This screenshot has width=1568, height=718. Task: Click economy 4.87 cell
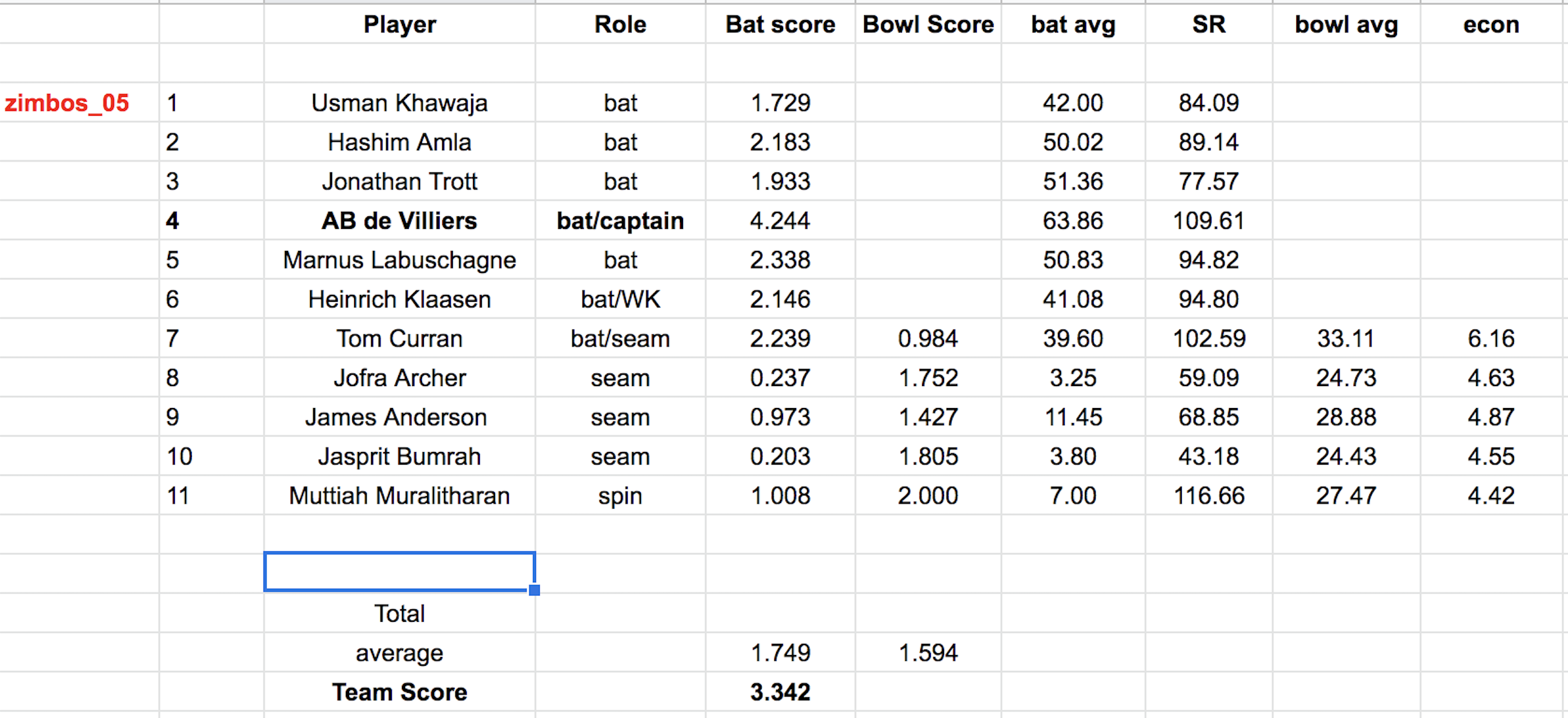click(1491, 417)
